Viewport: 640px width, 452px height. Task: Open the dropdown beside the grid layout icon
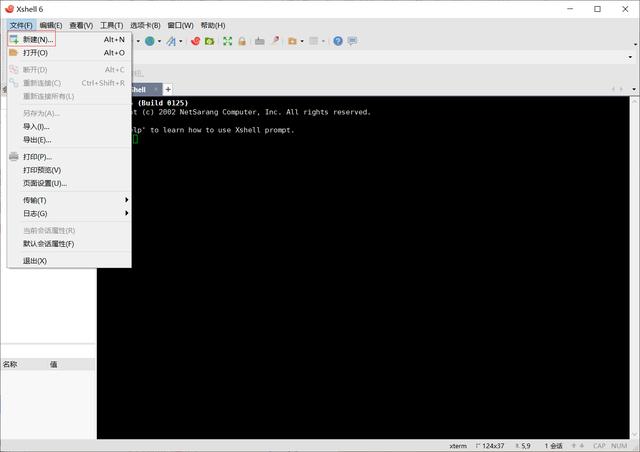tap(323, 41)
